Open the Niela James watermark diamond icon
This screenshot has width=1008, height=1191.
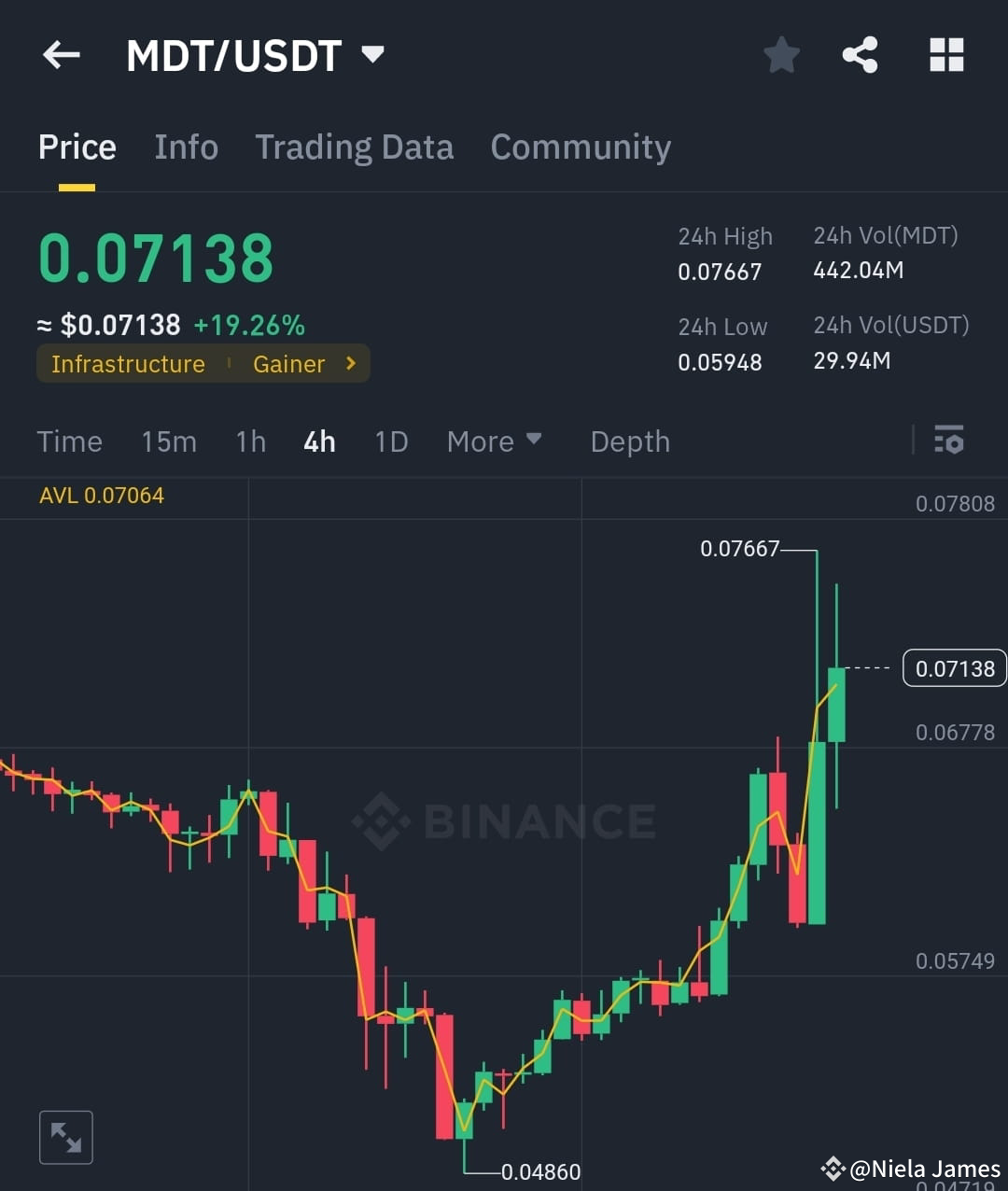pos(833,1167)
